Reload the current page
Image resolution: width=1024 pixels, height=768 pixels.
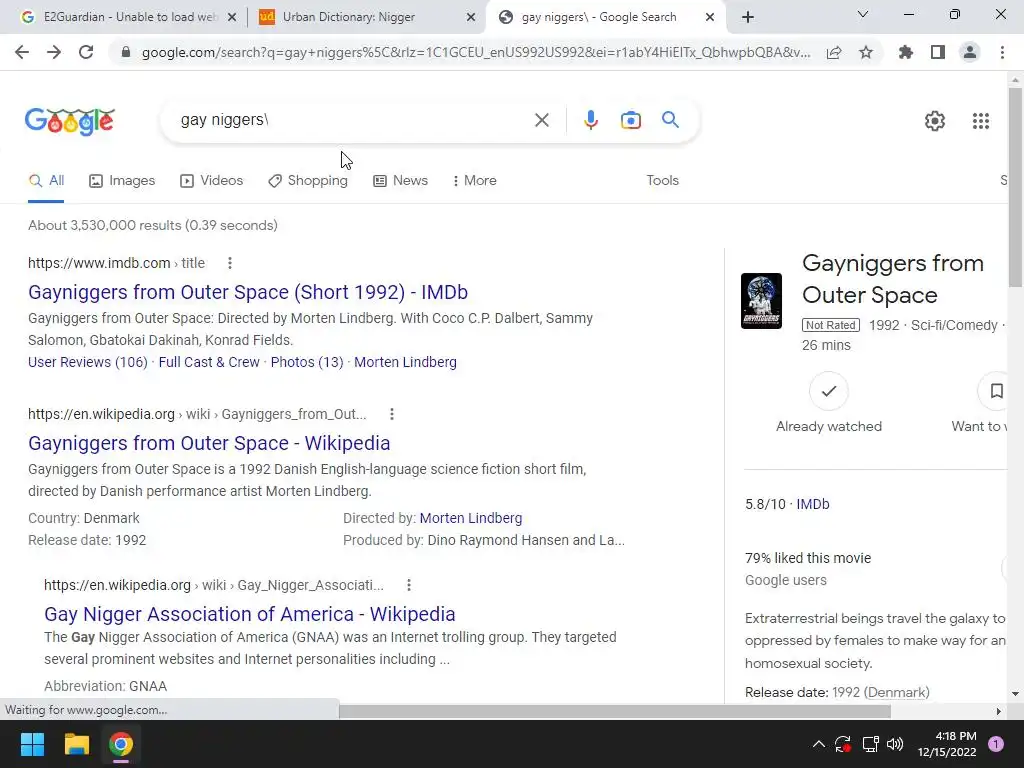point(86,52)
